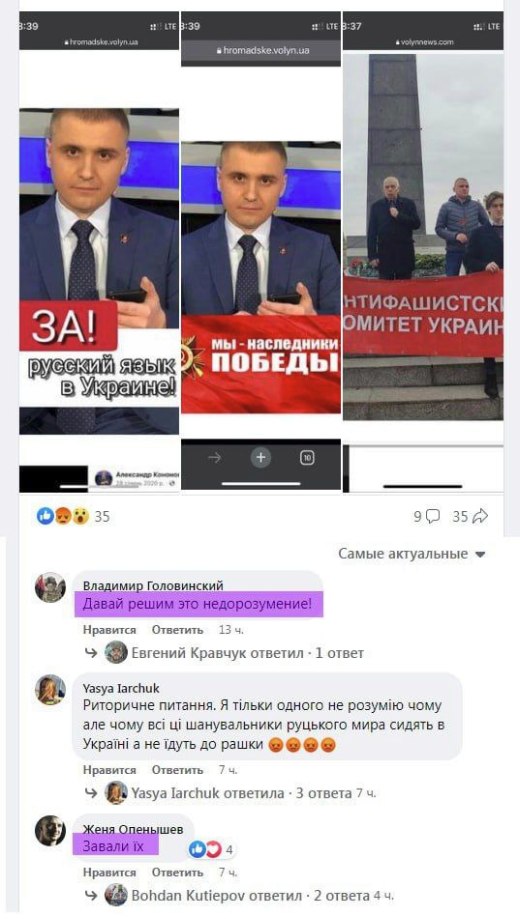Open the first screenshot with ЗА! русский язык caption
Viewport: 520px width, 919px height.
click(x=99, y=251)
